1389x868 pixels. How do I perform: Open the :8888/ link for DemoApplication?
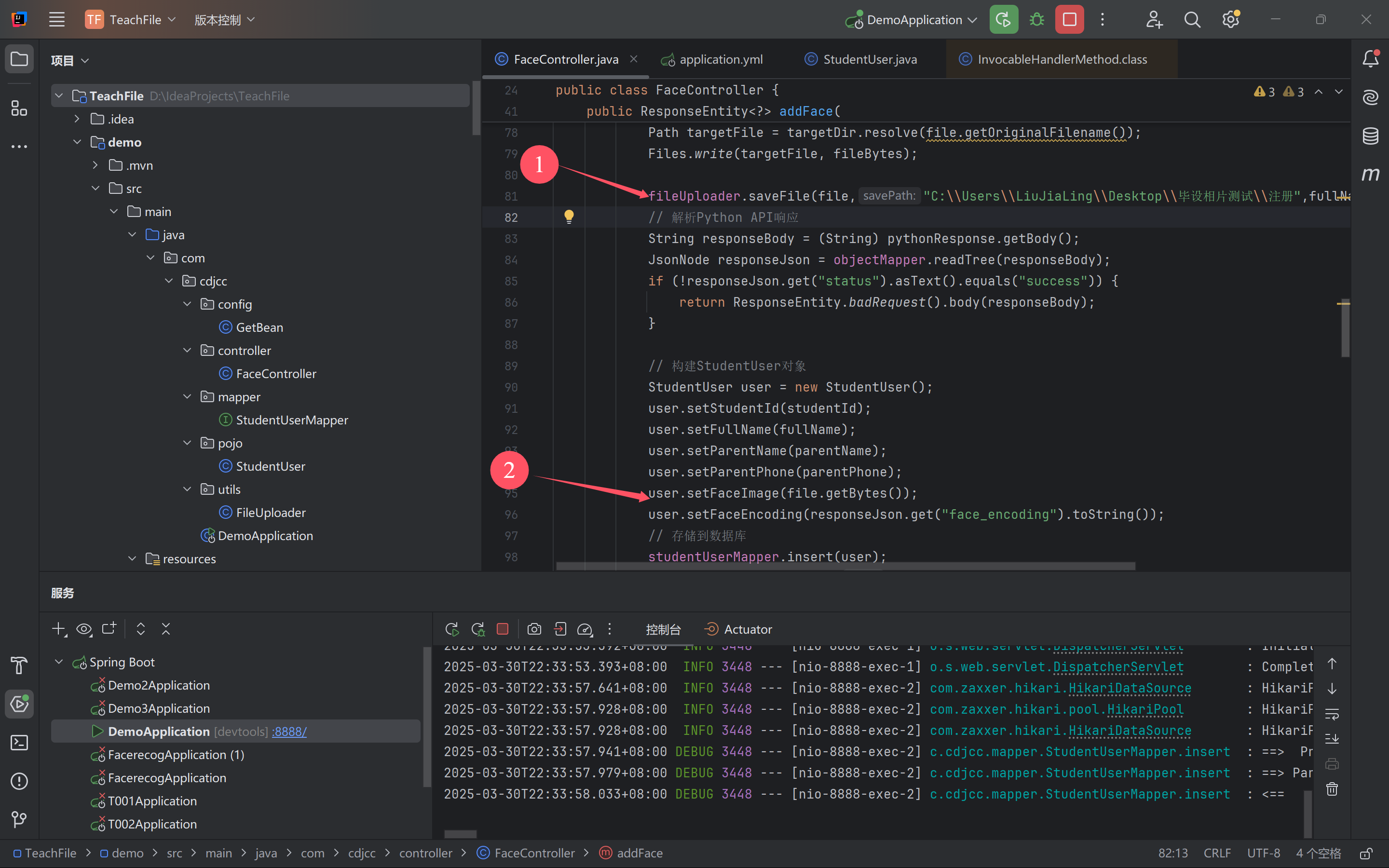tap(289, 732)
